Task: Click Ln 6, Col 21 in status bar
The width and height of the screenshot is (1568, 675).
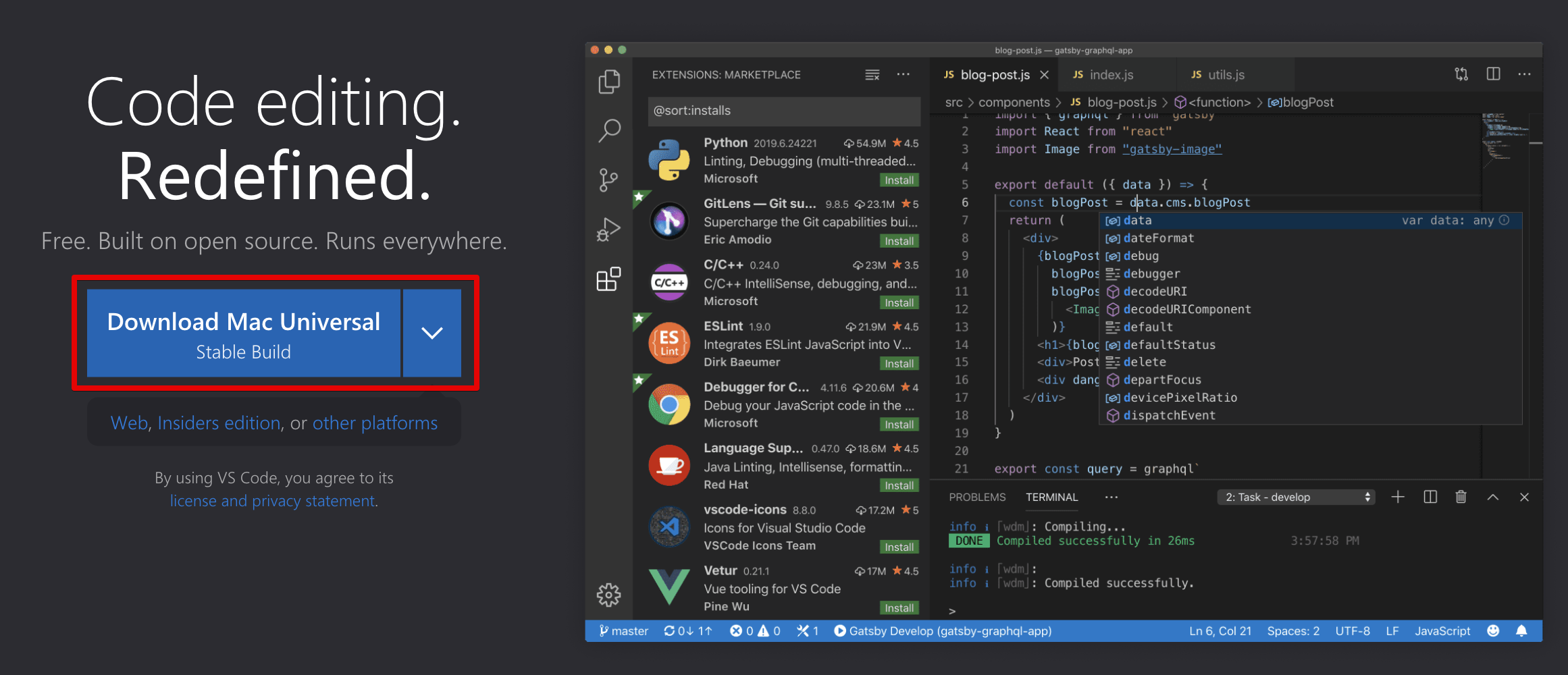Action: 1220,630
